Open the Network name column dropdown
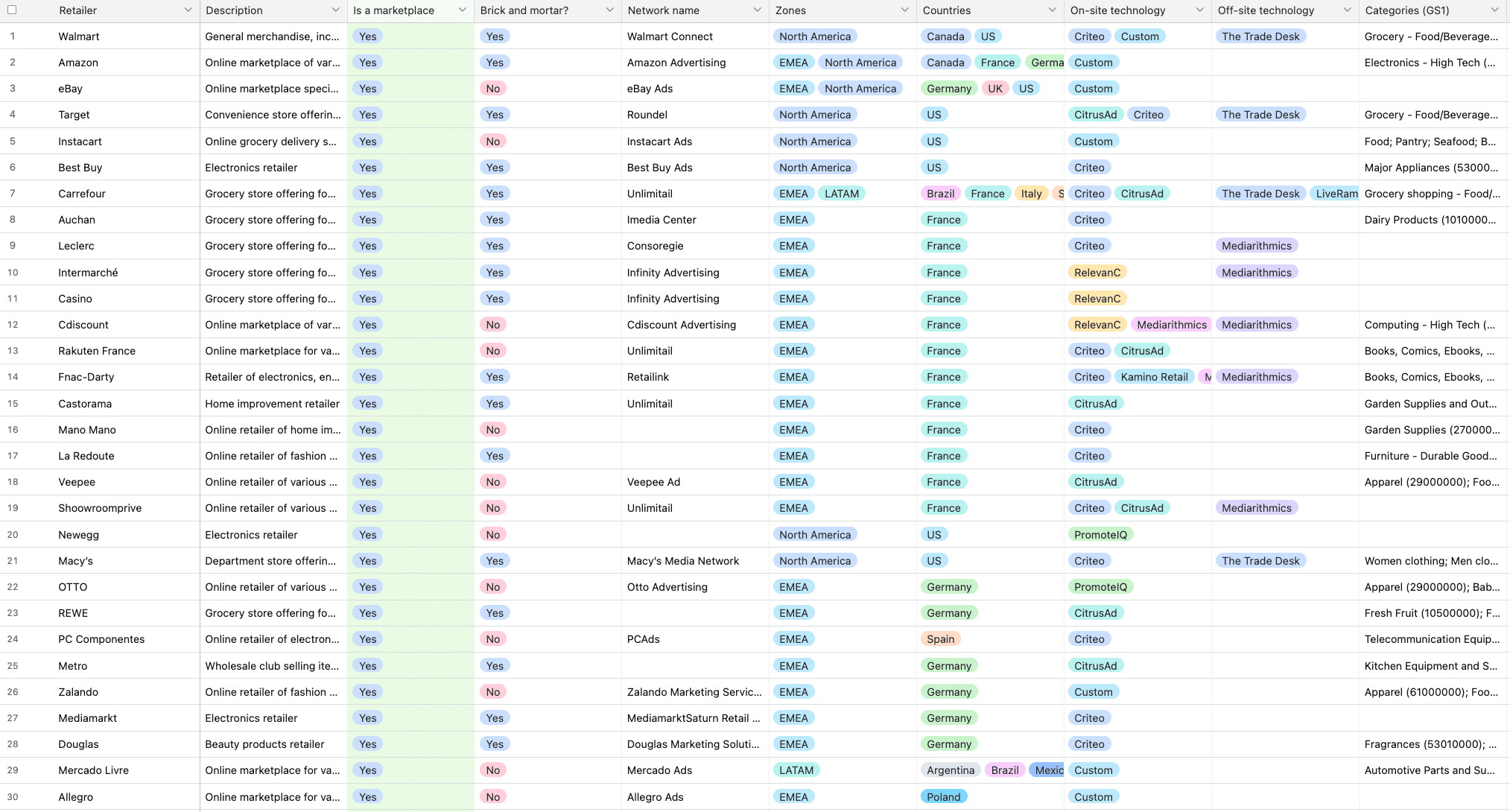1510x812 pixels. [757, 10]
